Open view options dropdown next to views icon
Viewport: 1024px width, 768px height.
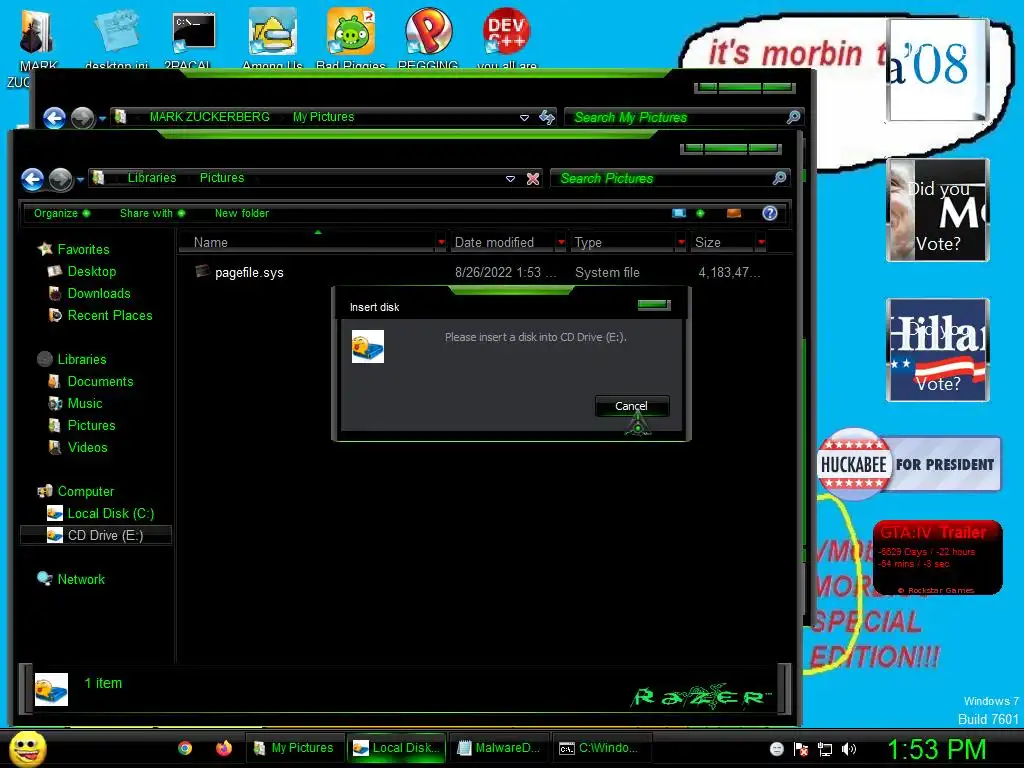pyautogui.click(x=700, y=214)
